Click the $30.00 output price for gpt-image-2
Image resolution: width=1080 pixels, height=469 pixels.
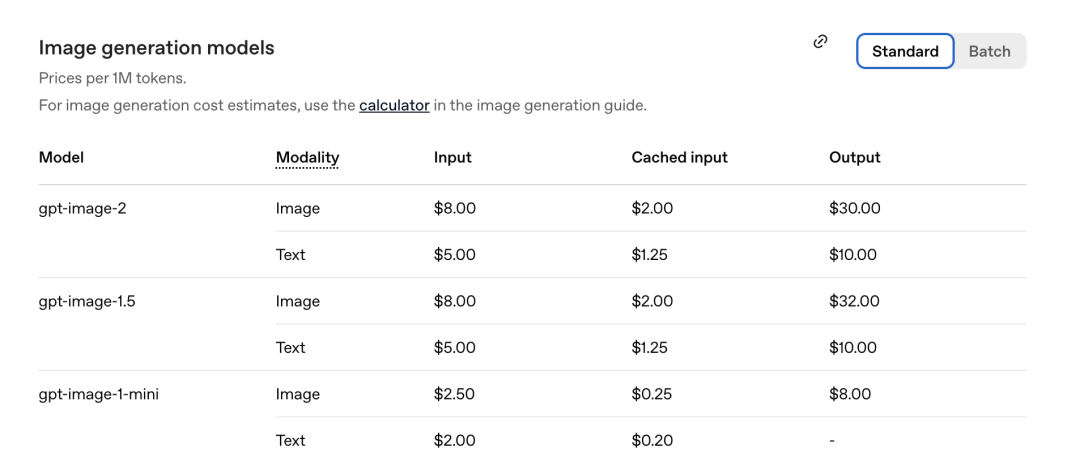(x=854, y=208)
